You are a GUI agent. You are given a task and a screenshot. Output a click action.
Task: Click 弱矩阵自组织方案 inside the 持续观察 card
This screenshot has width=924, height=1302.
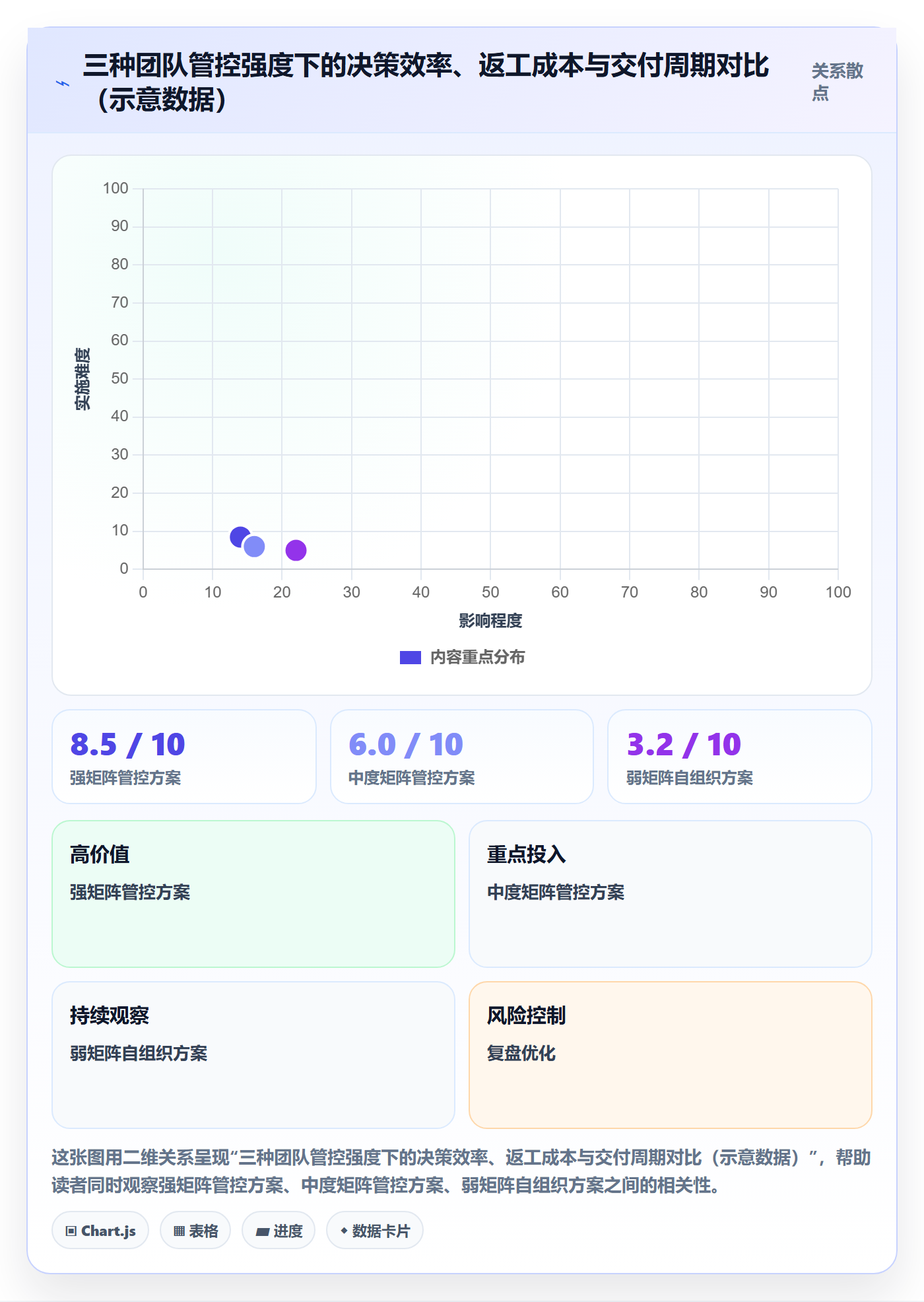coord(139,1053)
